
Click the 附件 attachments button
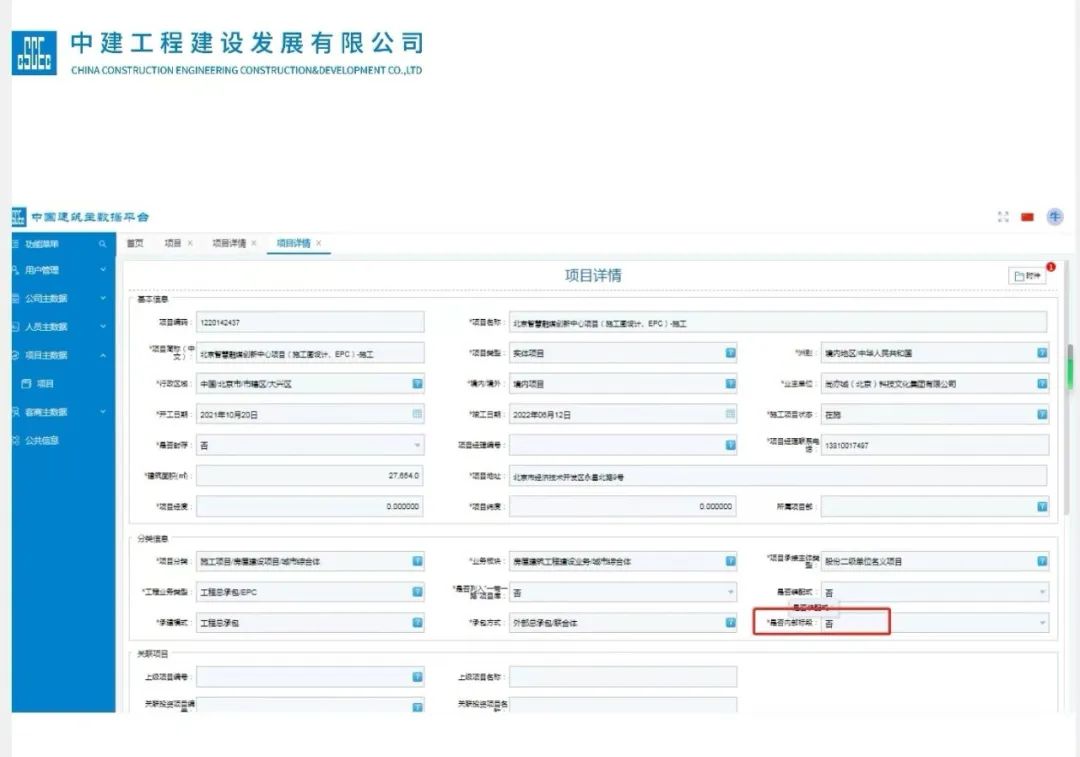click(x=1028, y=276)
